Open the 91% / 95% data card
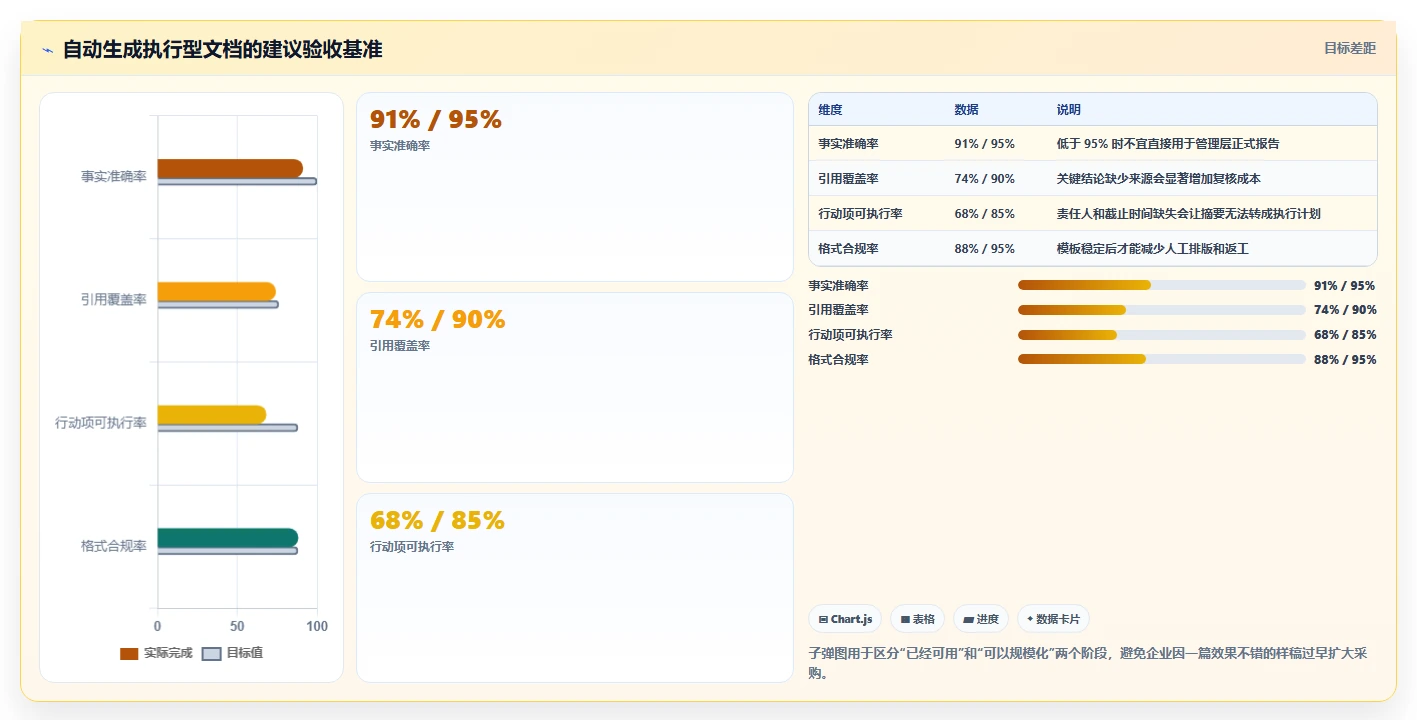This screenshot has height=720, width=1417. [575, 187]
